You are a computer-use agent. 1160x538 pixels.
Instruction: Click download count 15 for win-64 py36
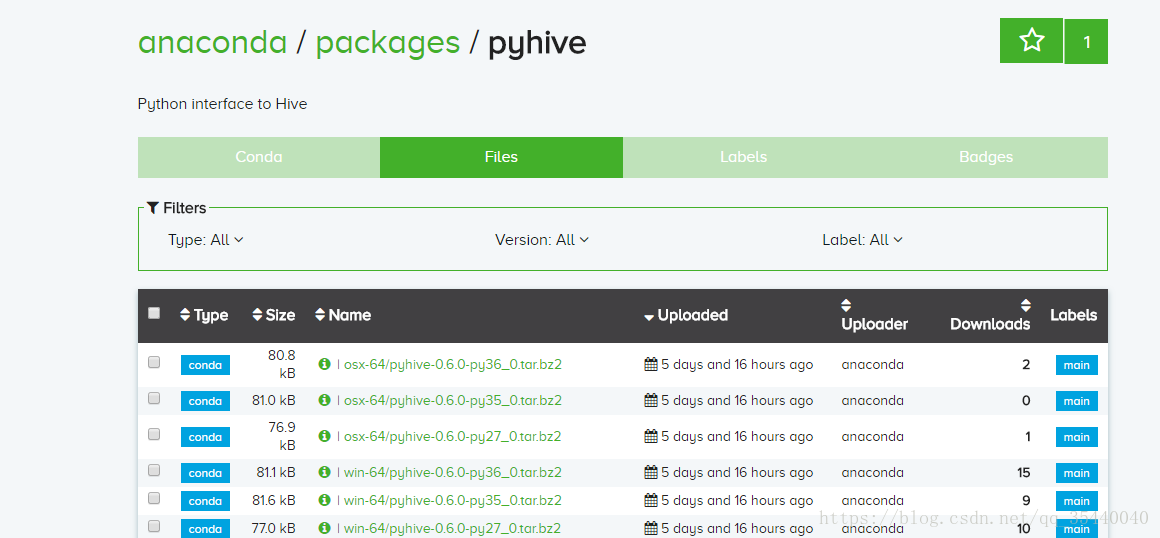[1023, 472]
